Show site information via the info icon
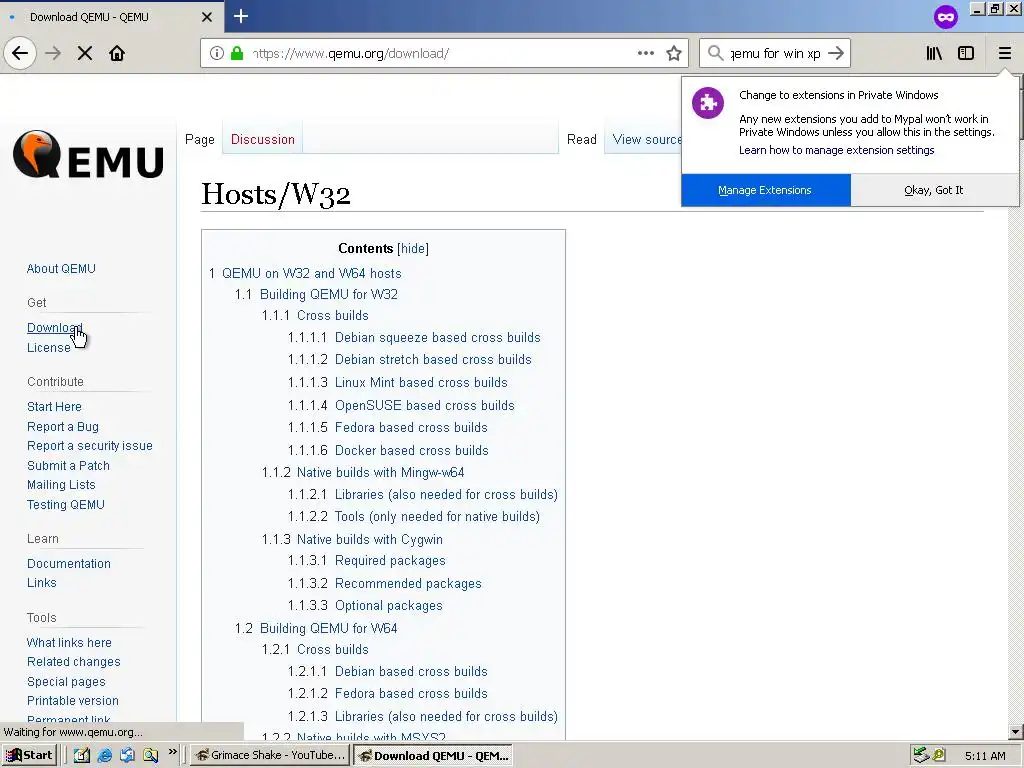This screenshot has height=768, width=1024. [x=217, y=53]
